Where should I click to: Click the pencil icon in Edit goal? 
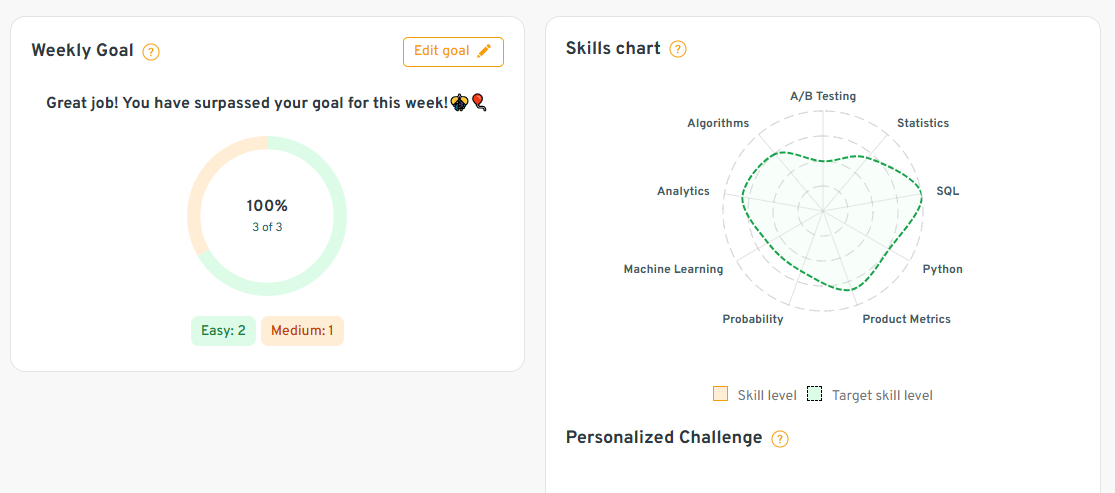pyautogui.click(x=485, y=51)
